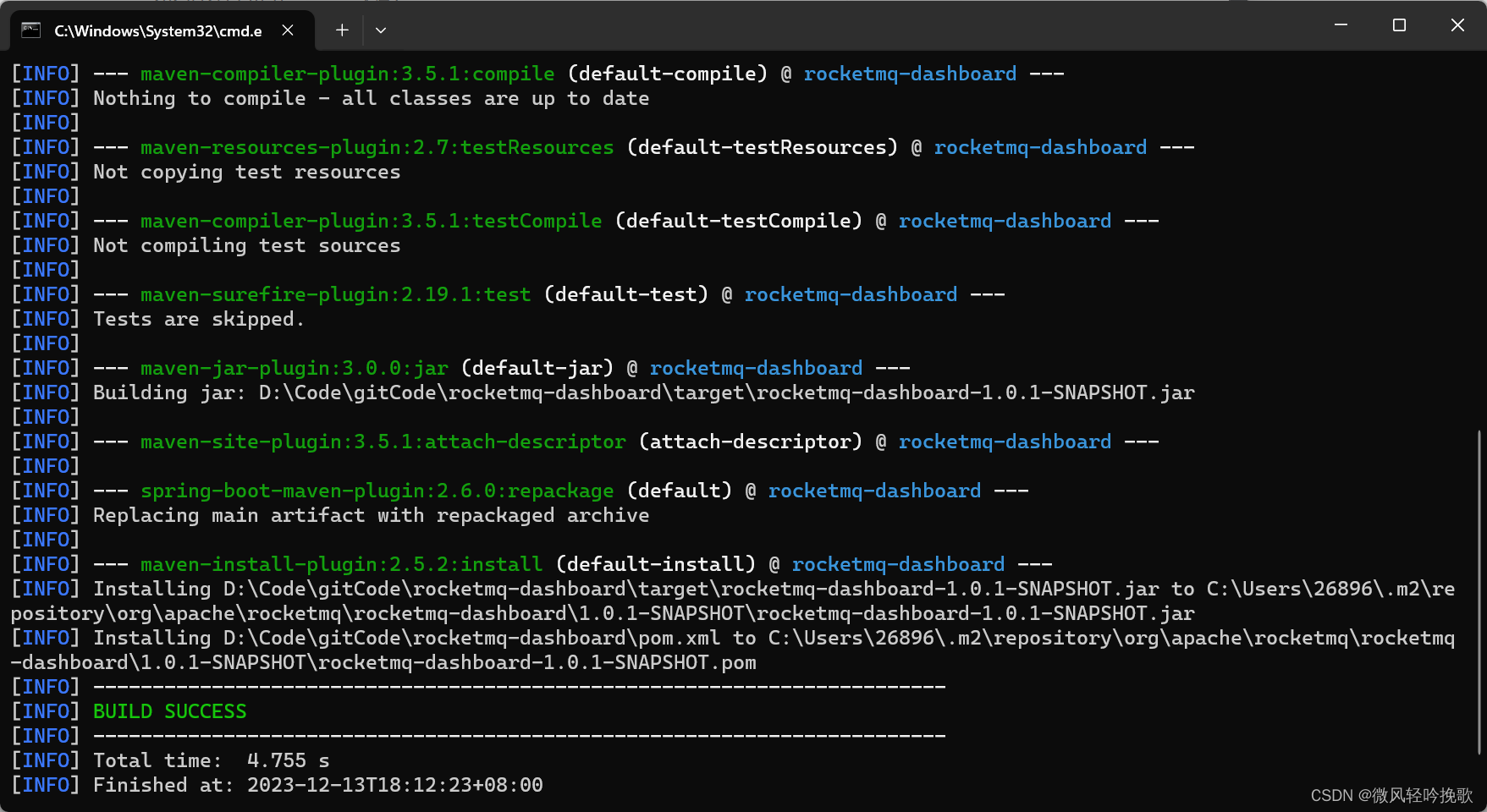Click the terminal vertical scrollbar

point(1479,592)
